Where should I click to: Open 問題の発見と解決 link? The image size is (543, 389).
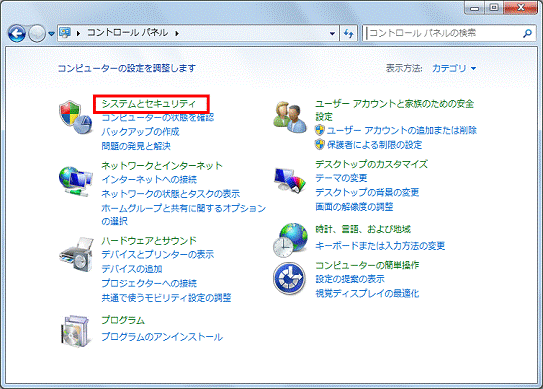(x=136, y=146)
